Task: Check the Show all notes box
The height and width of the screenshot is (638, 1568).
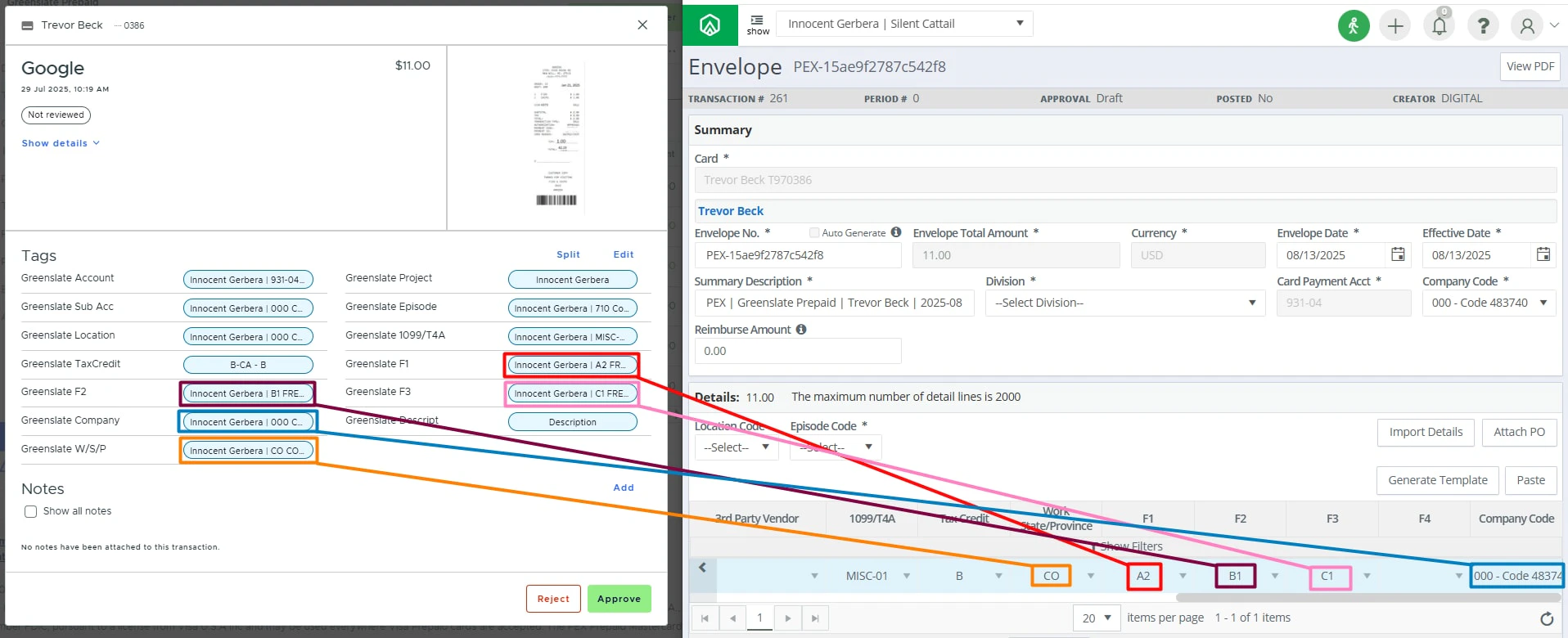Action: [x=31, y=511]
